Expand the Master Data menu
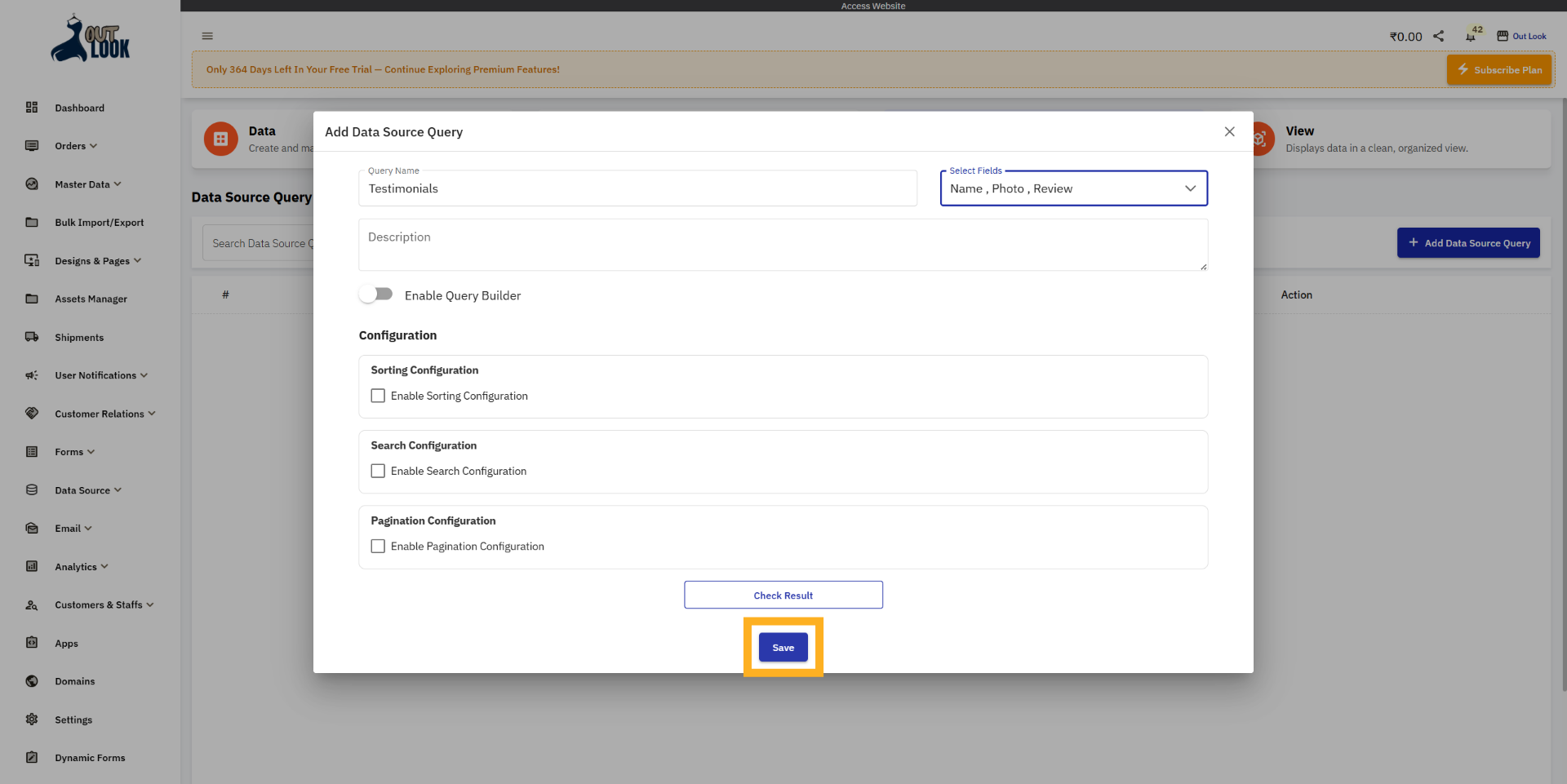The height and width of the screenshot is (784, 1567). (80, 184)
